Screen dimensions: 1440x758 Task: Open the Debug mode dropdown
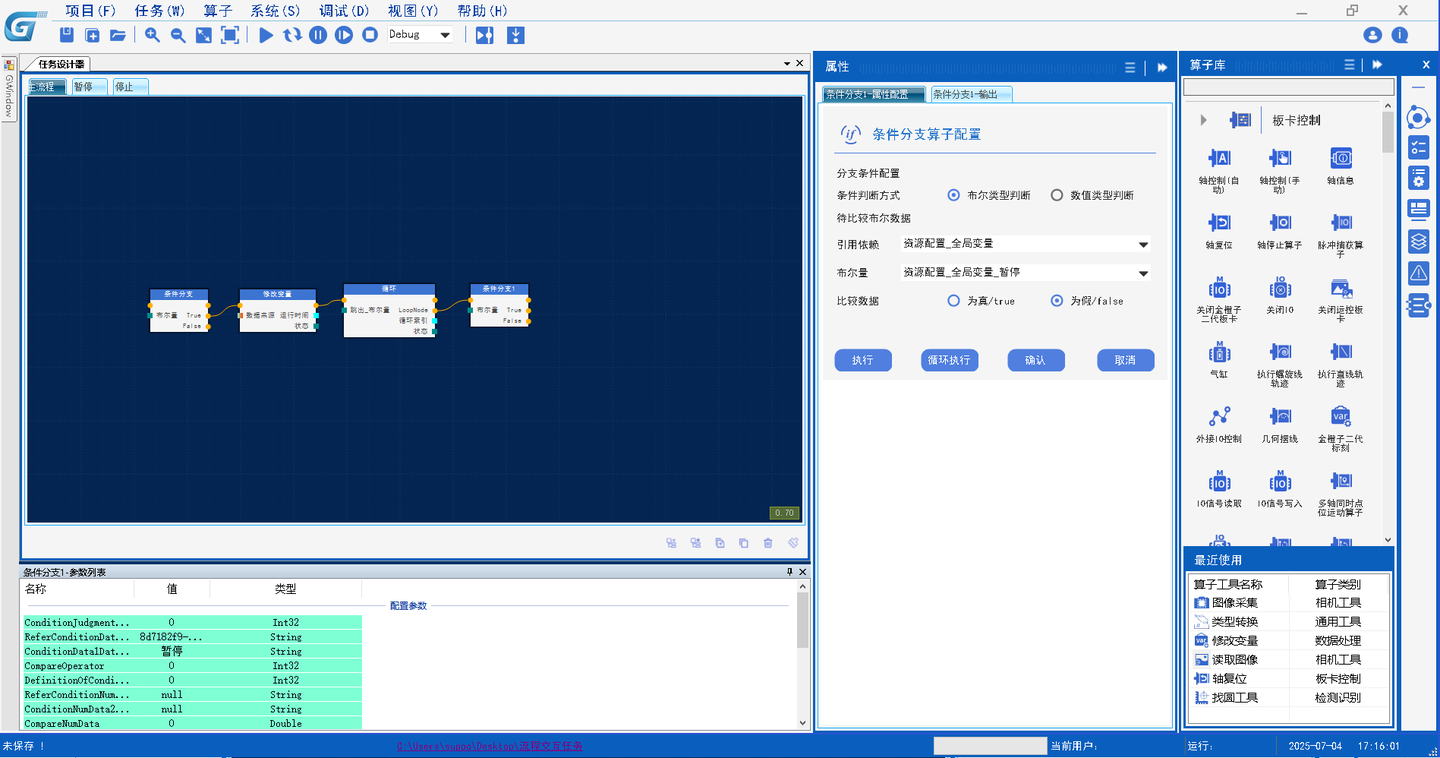pos(420,35)
